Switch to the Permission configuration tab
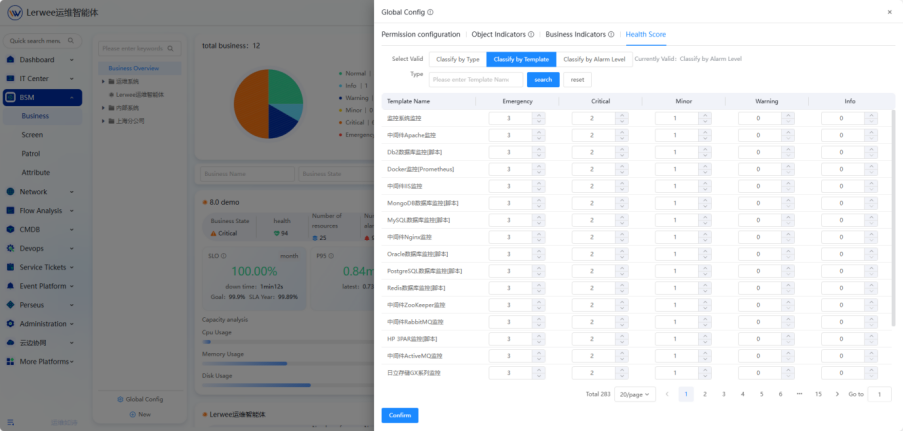 [421, 35]
